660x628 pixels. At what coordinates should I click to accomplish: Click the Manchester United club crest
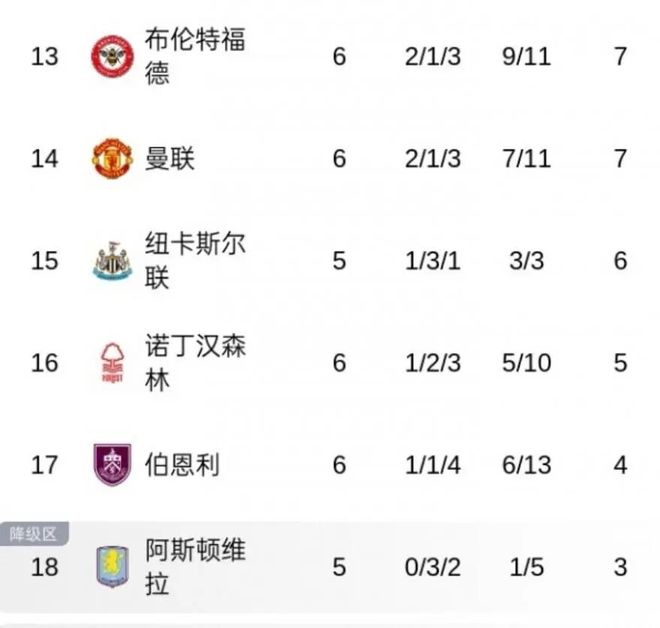(112, 158)
